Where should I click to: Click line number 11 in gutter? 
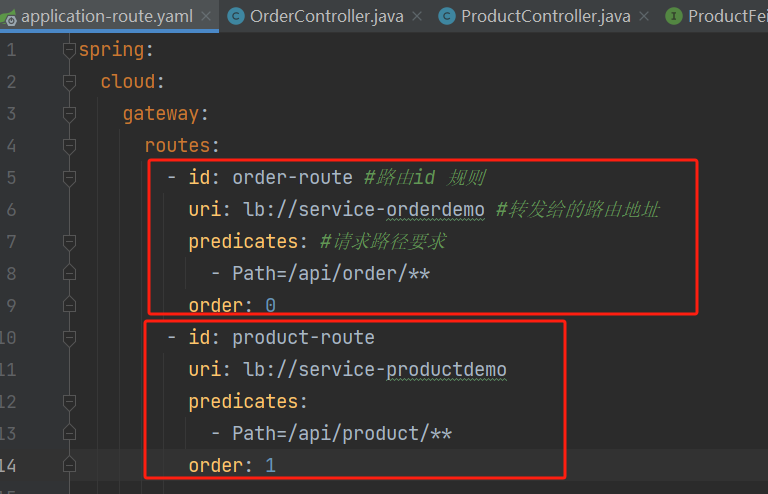(x=7, y=370)
